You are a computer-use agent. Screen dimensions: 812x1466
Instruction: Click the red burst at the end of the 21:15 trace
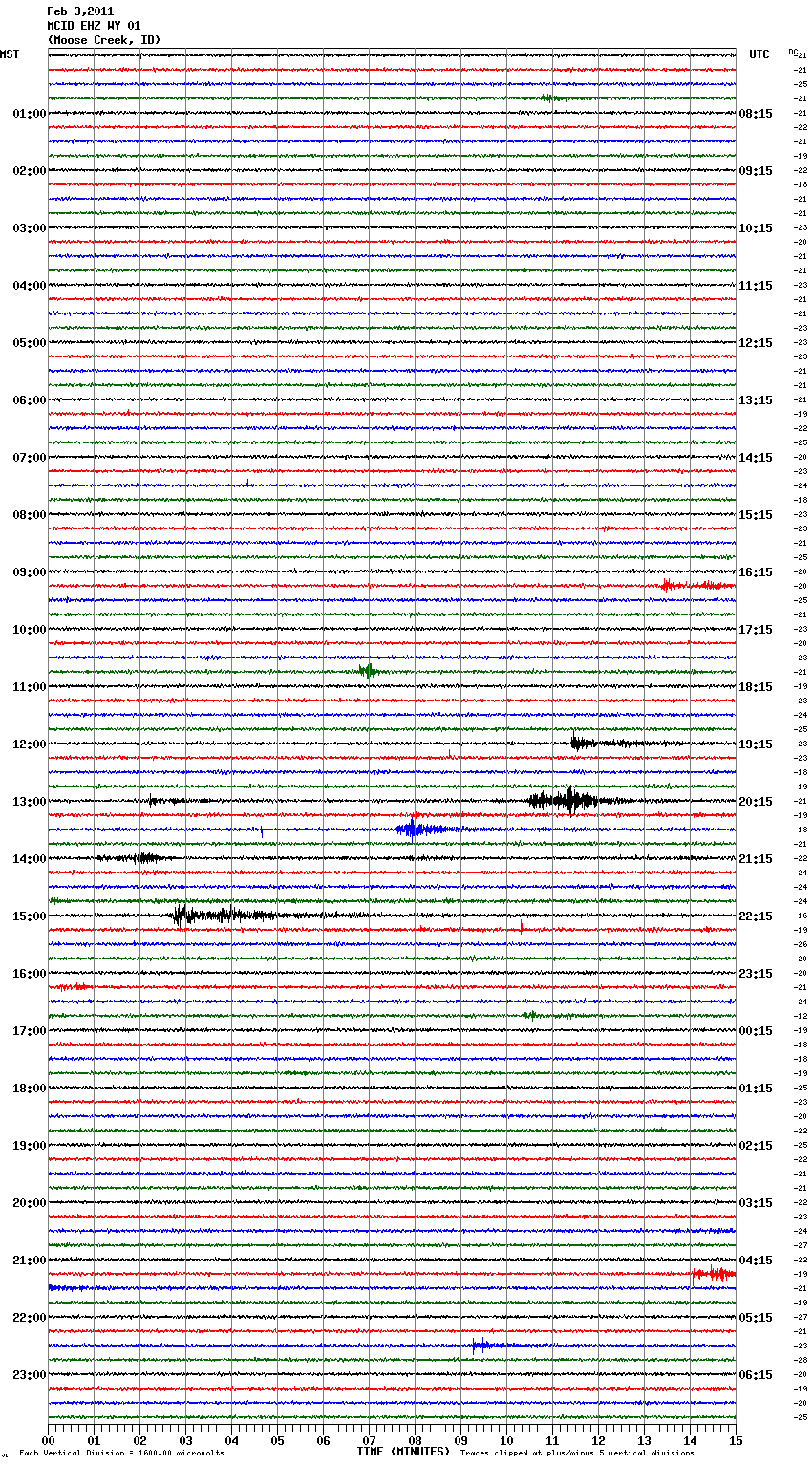click(713, 1273)
